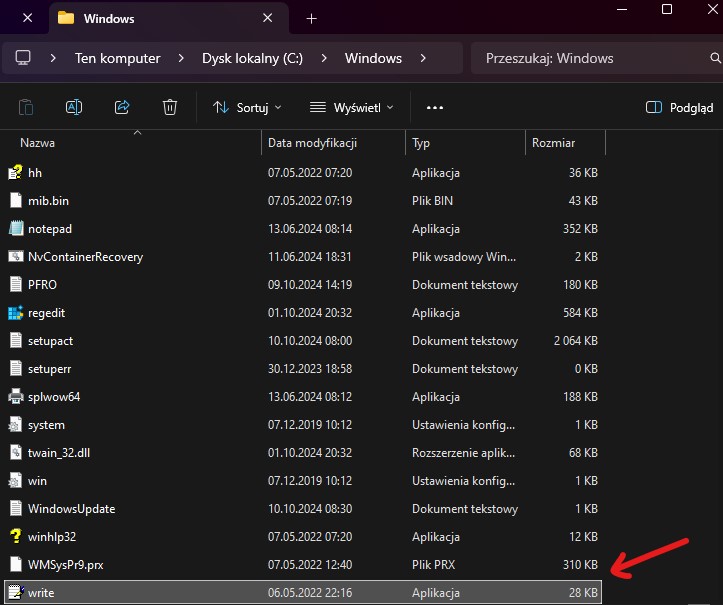
Task: Select the PFRO text document icon
Action: (x=16, y=285)
